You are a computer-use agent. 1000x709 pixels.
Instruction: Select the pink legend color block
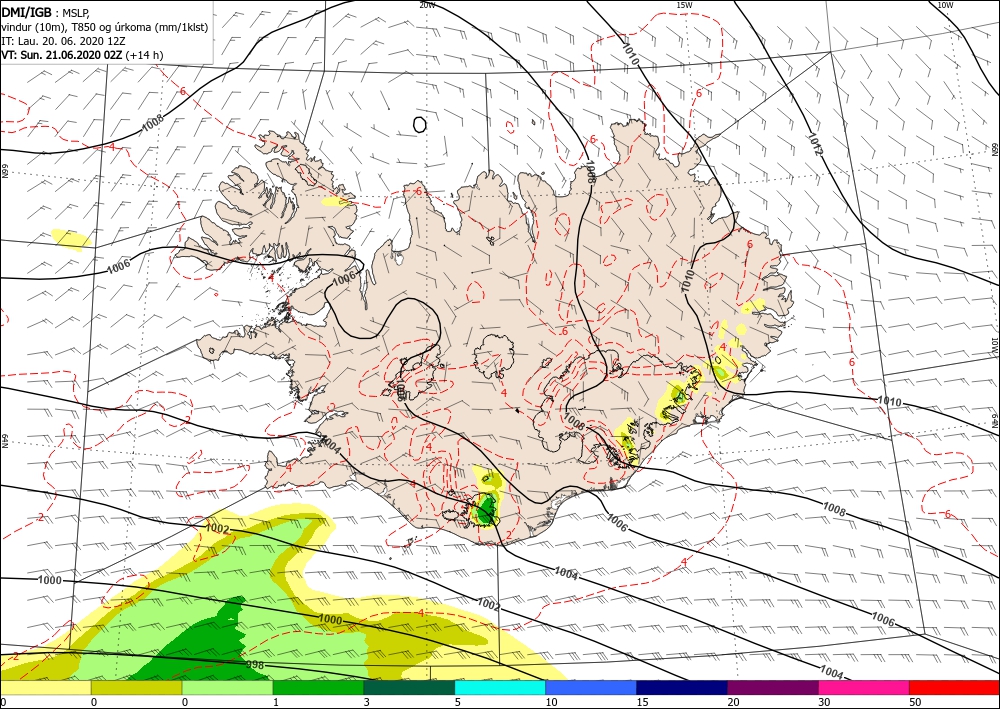864,687
